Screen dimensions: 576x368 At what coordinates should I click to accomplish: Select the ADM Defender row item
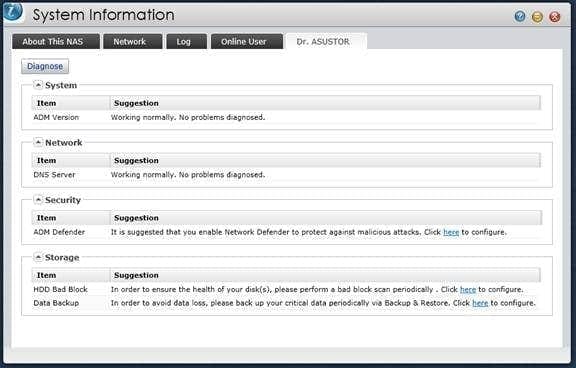point(59,232)
